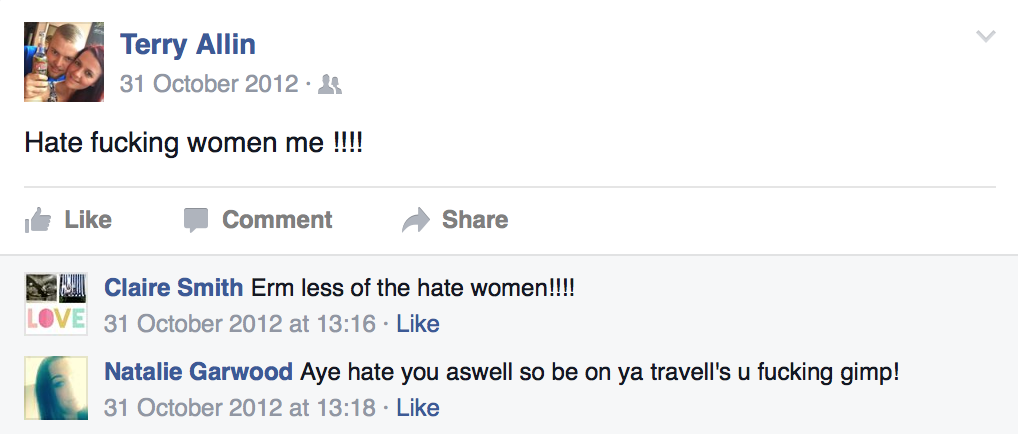Open Natalie Garwood's profile name link
This screenshot has width=1018, height=434.
[198, 372]
